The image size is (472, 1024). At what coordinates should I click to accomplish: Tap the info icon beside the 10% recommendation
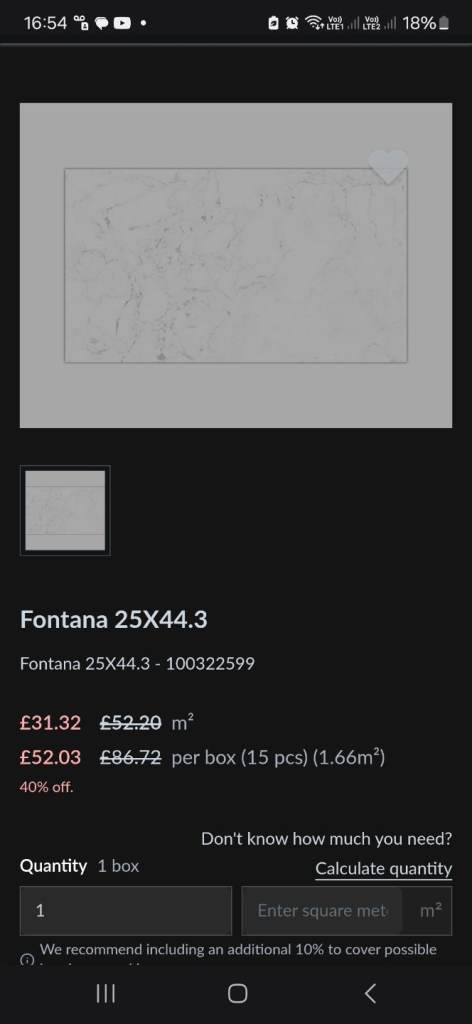coord(27,959)
